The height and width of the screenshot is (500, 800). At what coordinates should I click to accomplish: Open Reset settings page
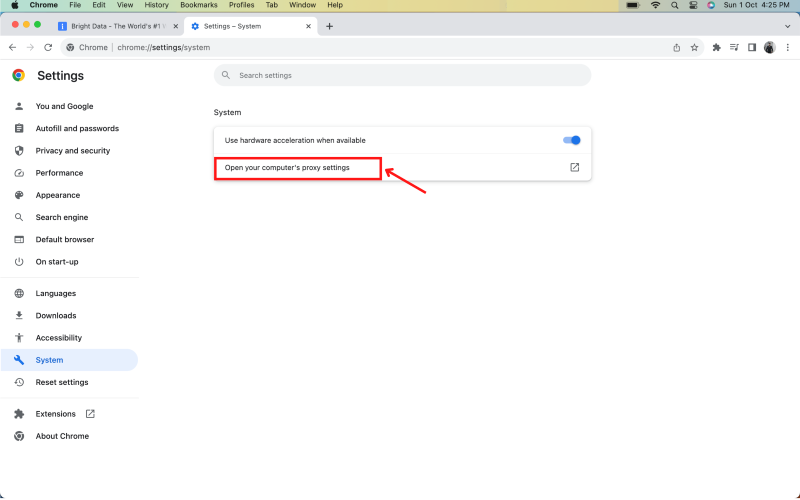(x=61, y=382)
